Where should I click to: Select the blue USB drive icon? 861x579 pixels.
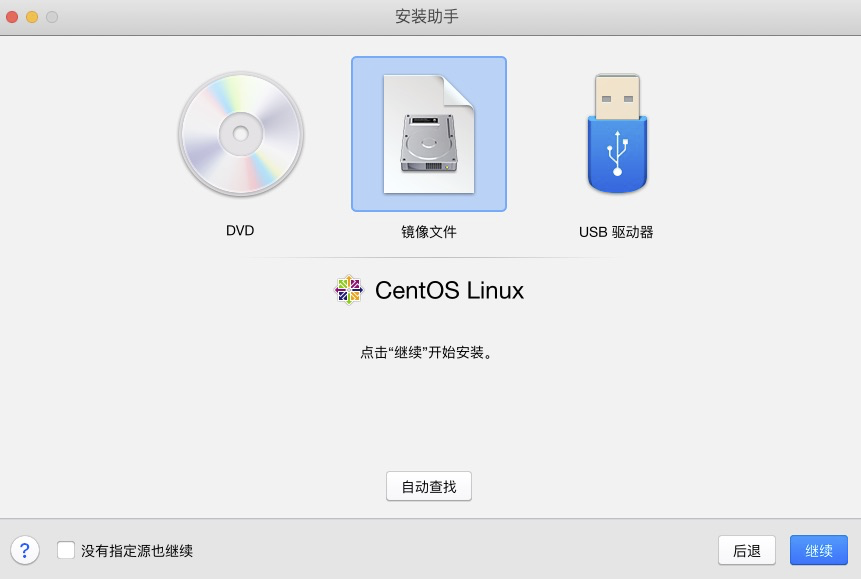pyautogui.click(x=617, y=133)
